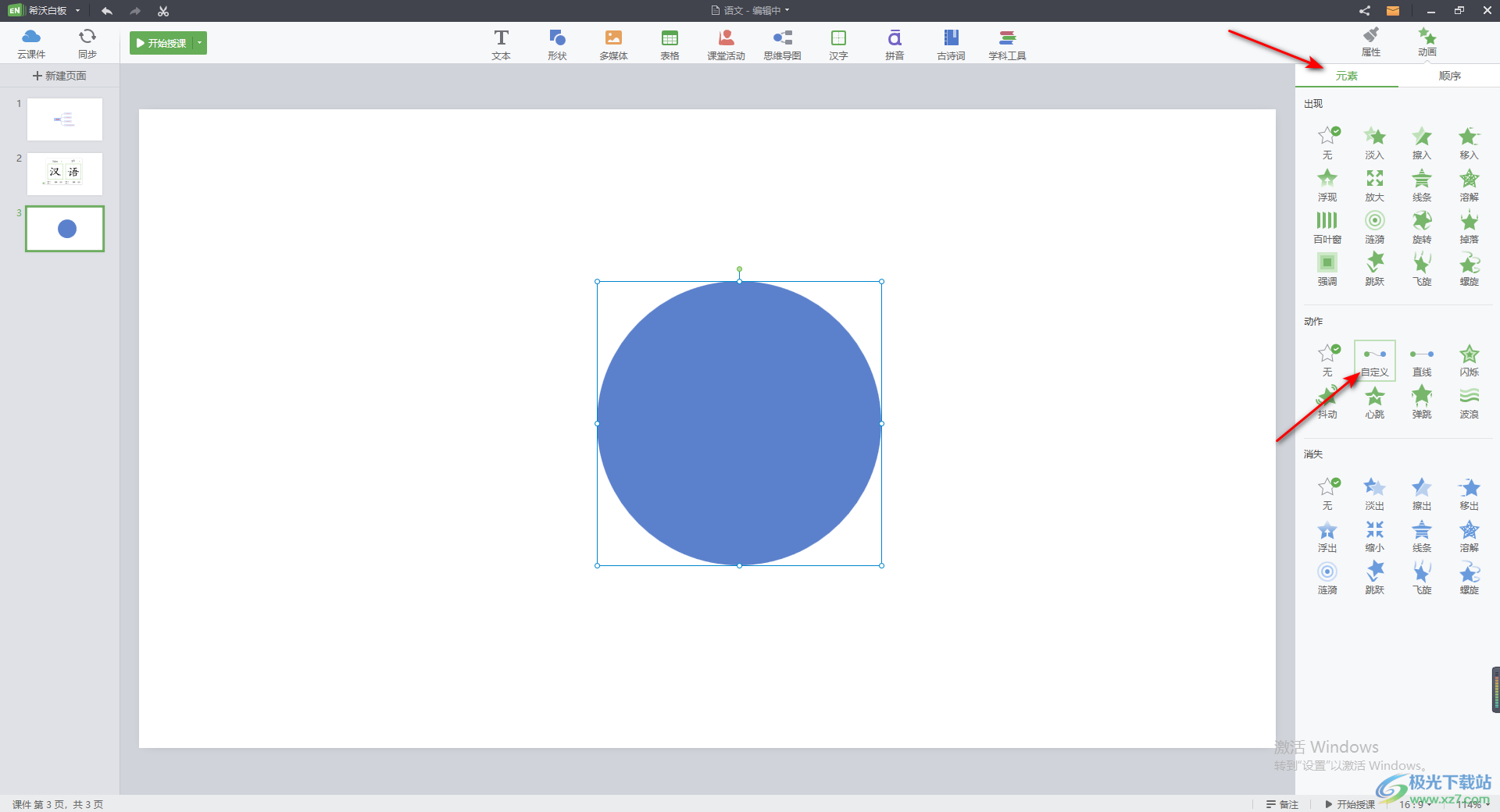Image resolution: width=1500 pixels, height=812 pixels.
Task: Open the 古诗词 ancient poetry tool
Action: tap(951, 45)
